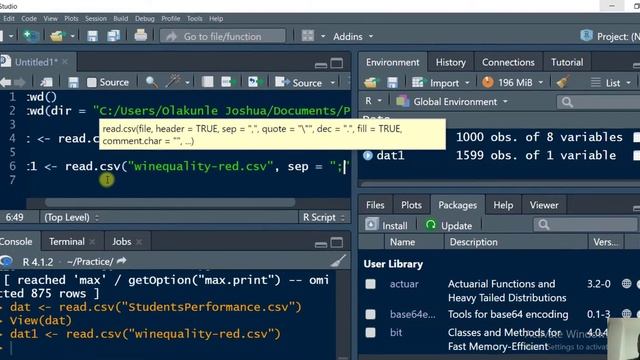Click Install packages button

pyautogui.click(x=387, y=225)
